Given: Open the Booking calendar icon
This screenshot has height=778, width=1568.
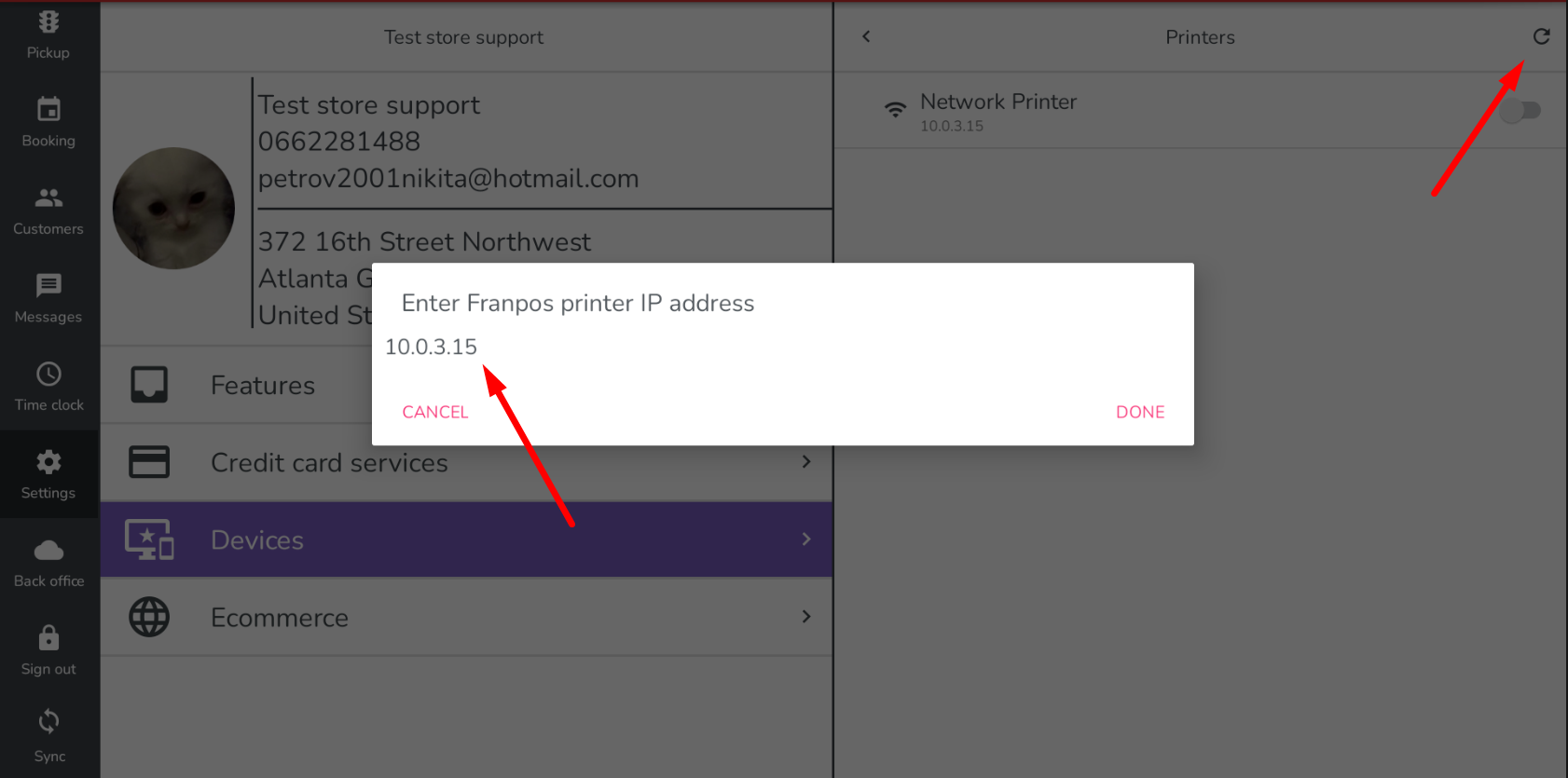Looking at the screenshot, I should 48,110.
